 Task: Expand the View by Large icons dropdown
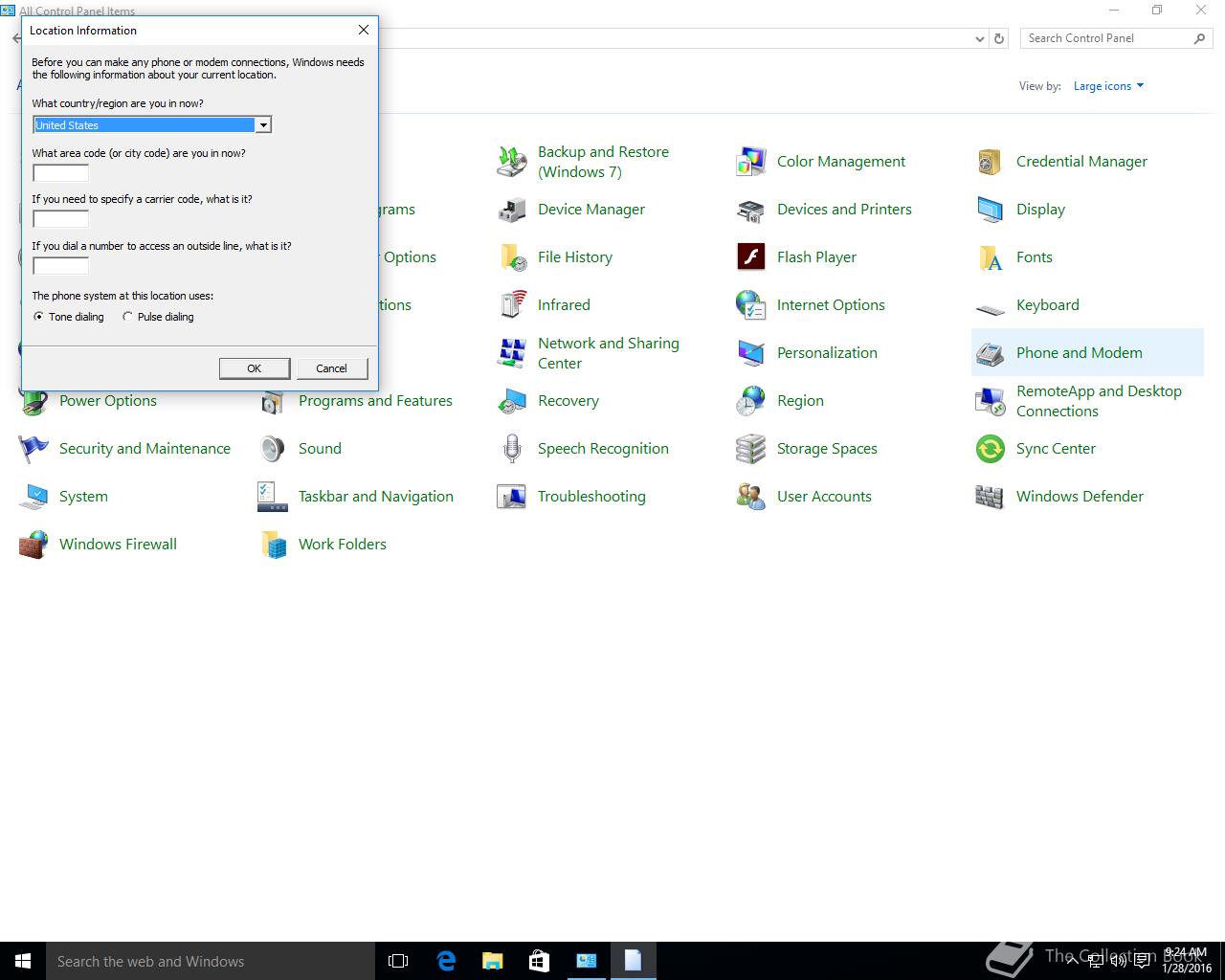(1108, 86)
